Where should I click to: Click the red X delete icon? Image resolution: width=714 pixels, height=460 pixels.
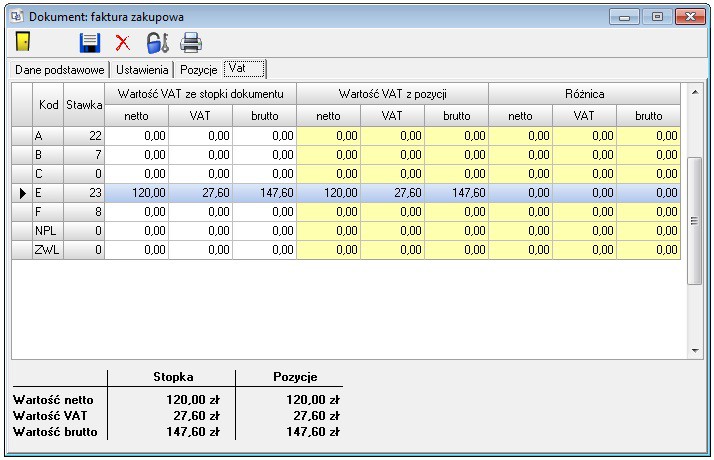tap(122, 43)
